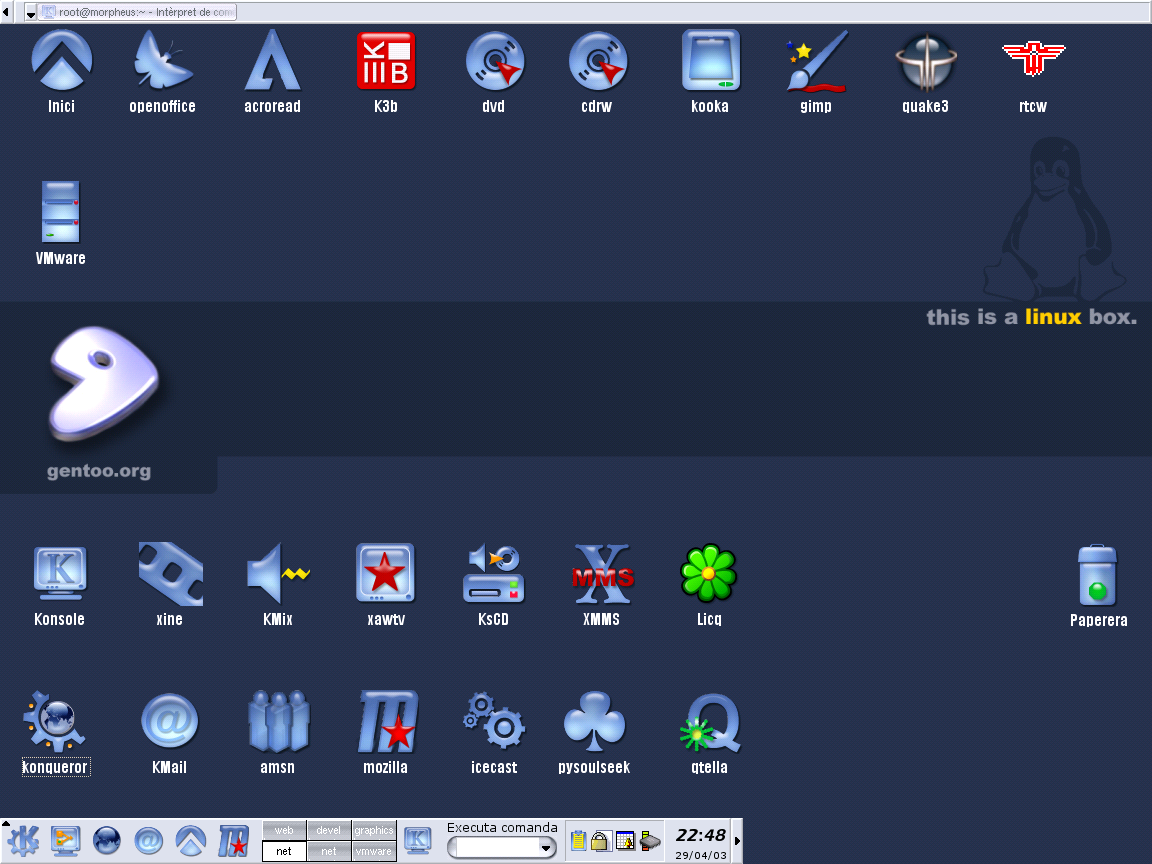Switch to the graphics virtual desktop
Image resolution: width=1152 pixels, height=864 pixels.
374,830
